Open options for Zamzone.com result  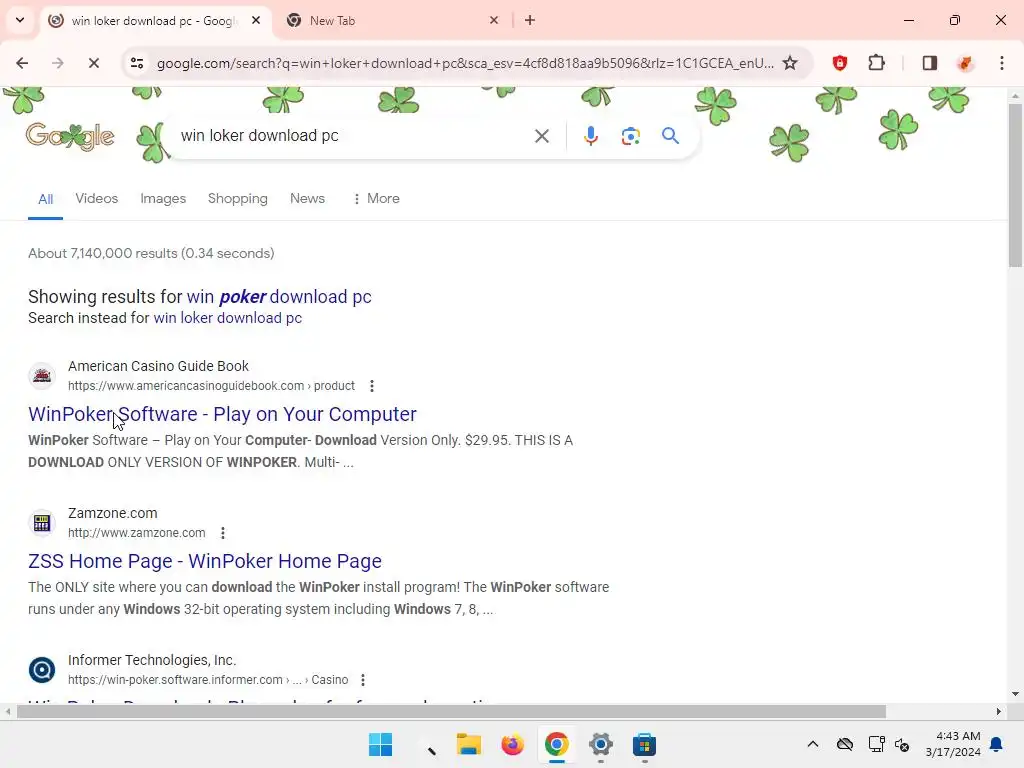point(223,533)
